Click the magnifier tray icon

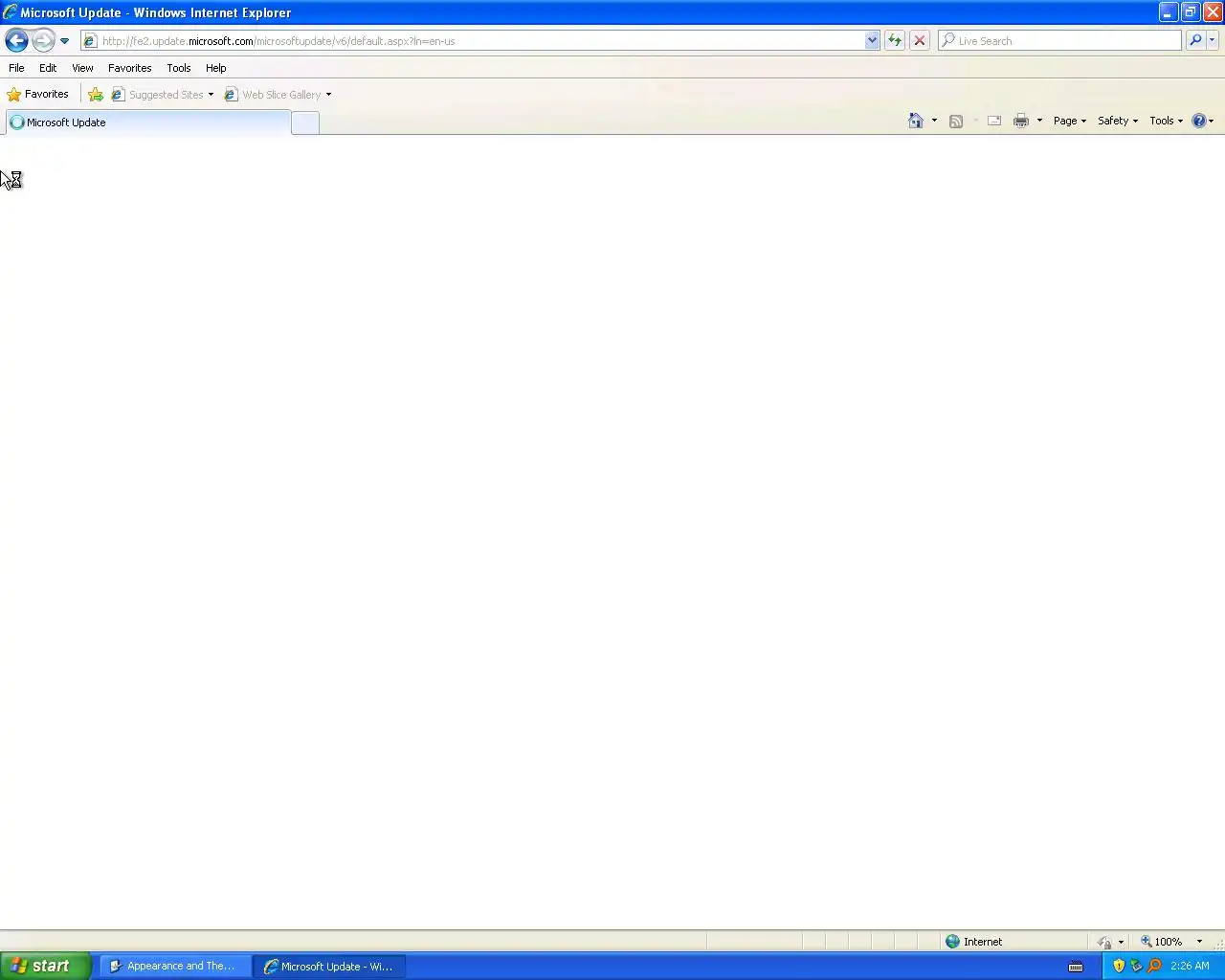point(1154,966)
